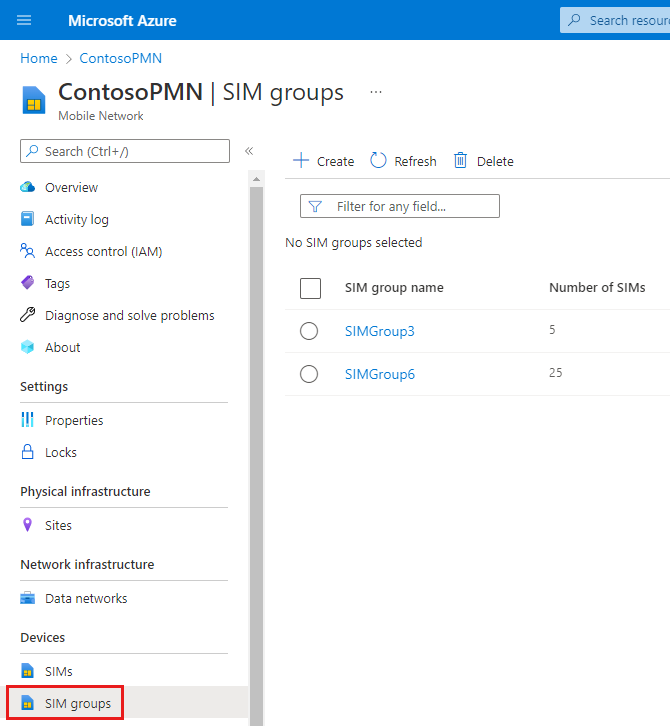Click the trash can Delete icon
The image size is (670, 726).
tap(460, 161)
